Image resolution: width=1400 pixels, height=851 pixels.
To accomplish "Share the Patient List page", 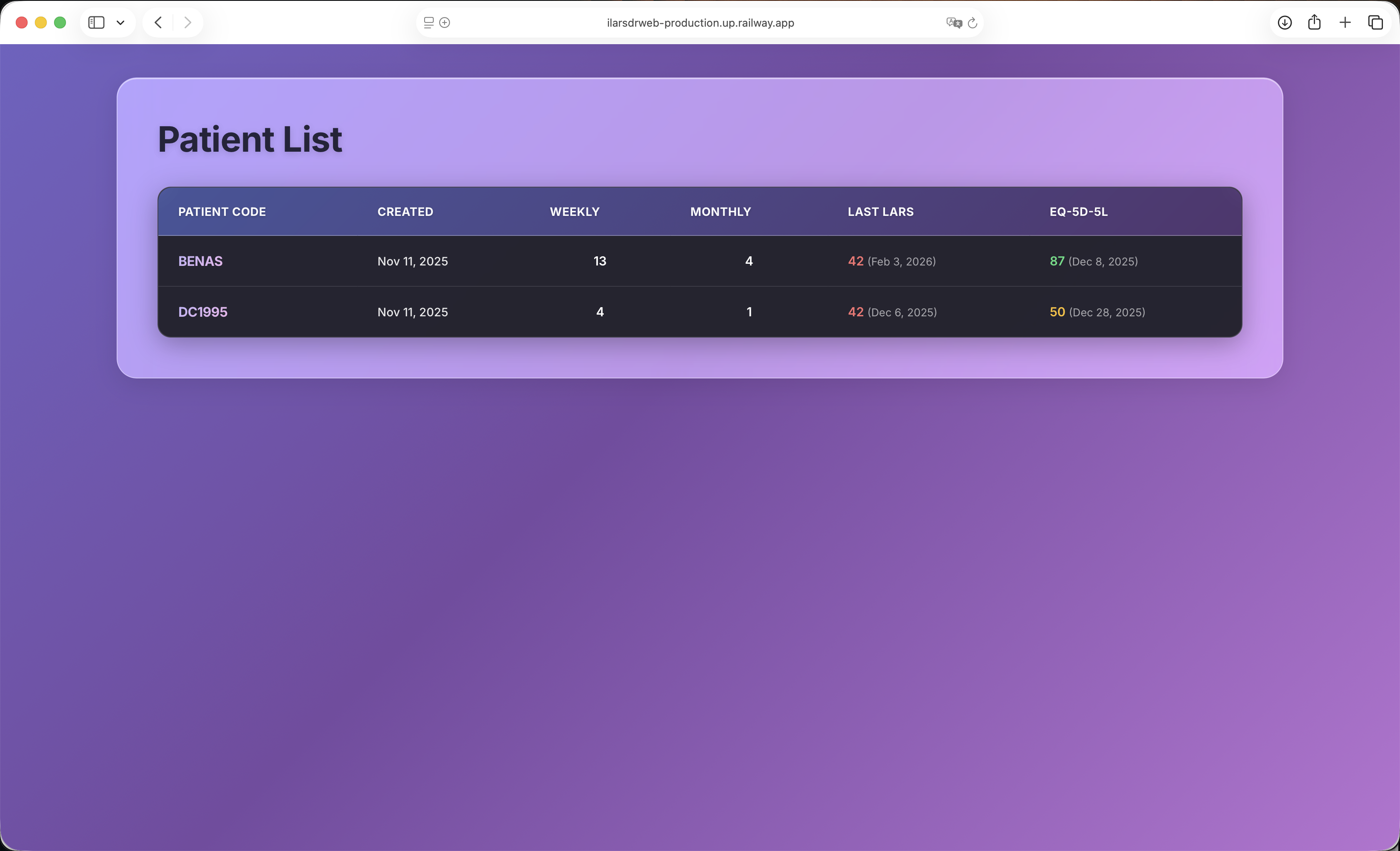I will click(x=1314, y=23).
